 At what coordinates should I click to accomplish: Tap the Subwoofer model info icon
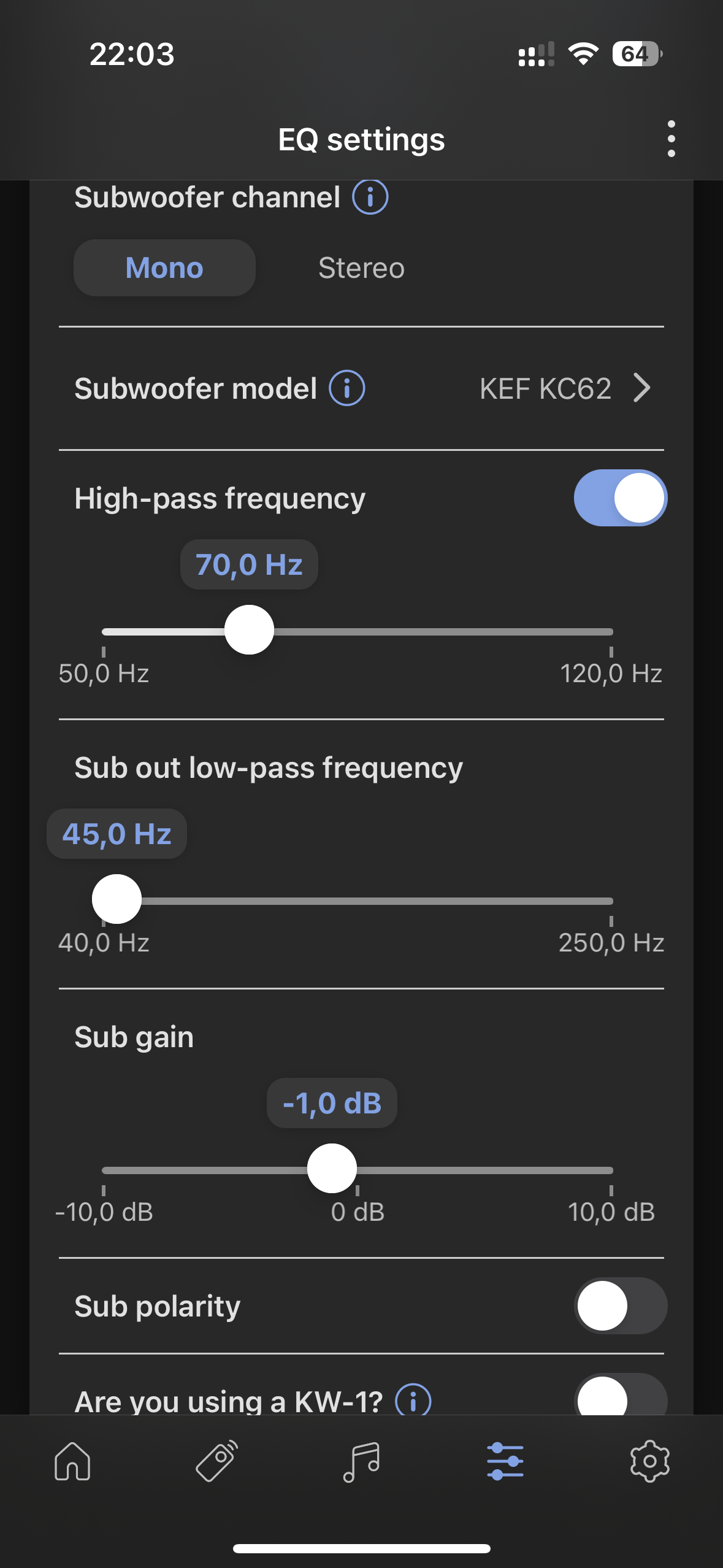(x=347, y=388)
